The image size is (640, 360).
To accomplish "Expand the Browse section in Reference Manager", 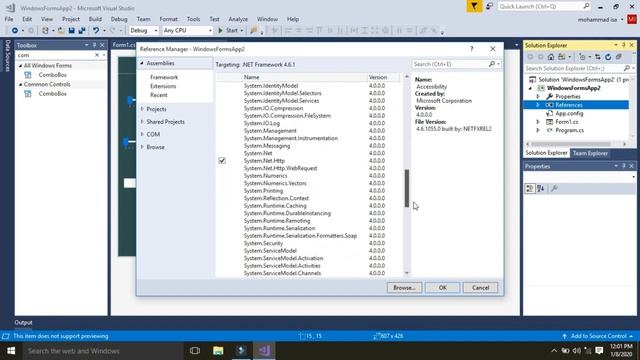I will pos(142,147).
